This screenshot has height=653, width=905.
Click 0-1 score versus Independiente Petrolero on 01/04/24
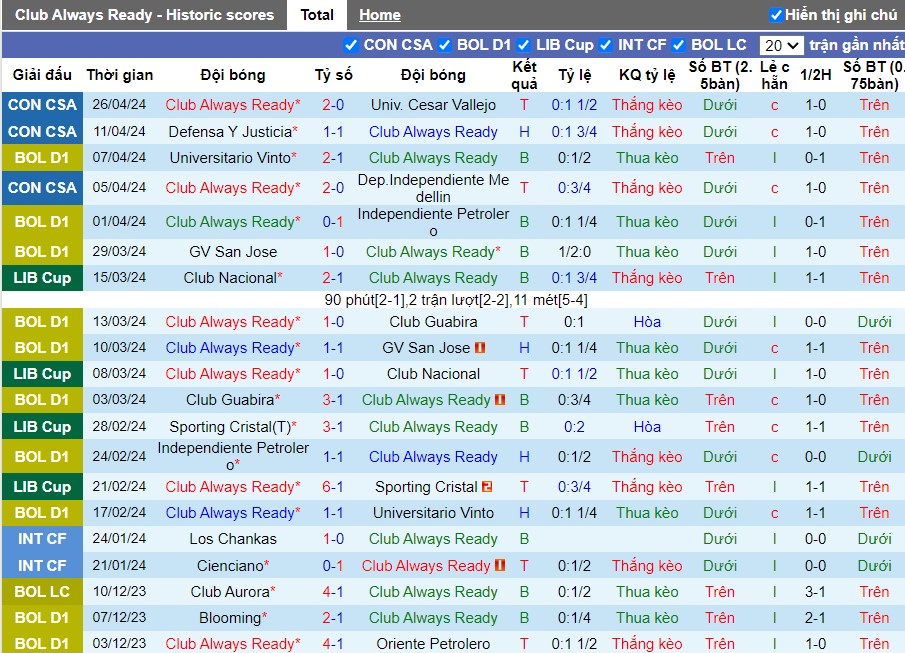point(333,222)
